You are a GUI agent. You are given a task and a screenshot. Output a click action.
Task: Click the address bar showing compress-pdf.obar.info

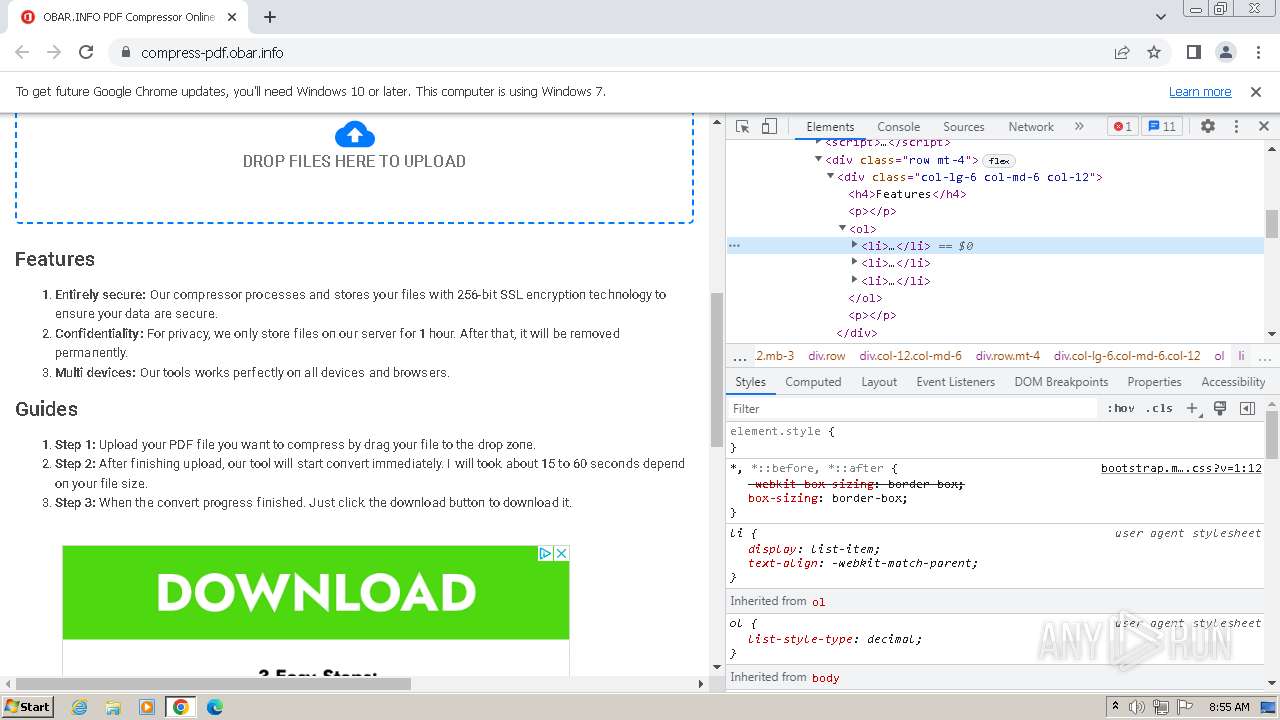212,52
